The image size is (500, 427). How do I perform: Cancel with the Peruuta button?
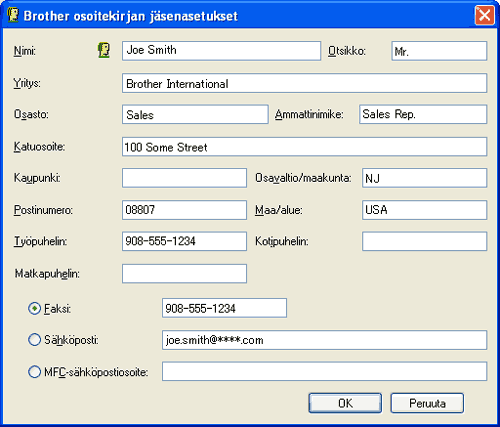(x=427, y=403)
